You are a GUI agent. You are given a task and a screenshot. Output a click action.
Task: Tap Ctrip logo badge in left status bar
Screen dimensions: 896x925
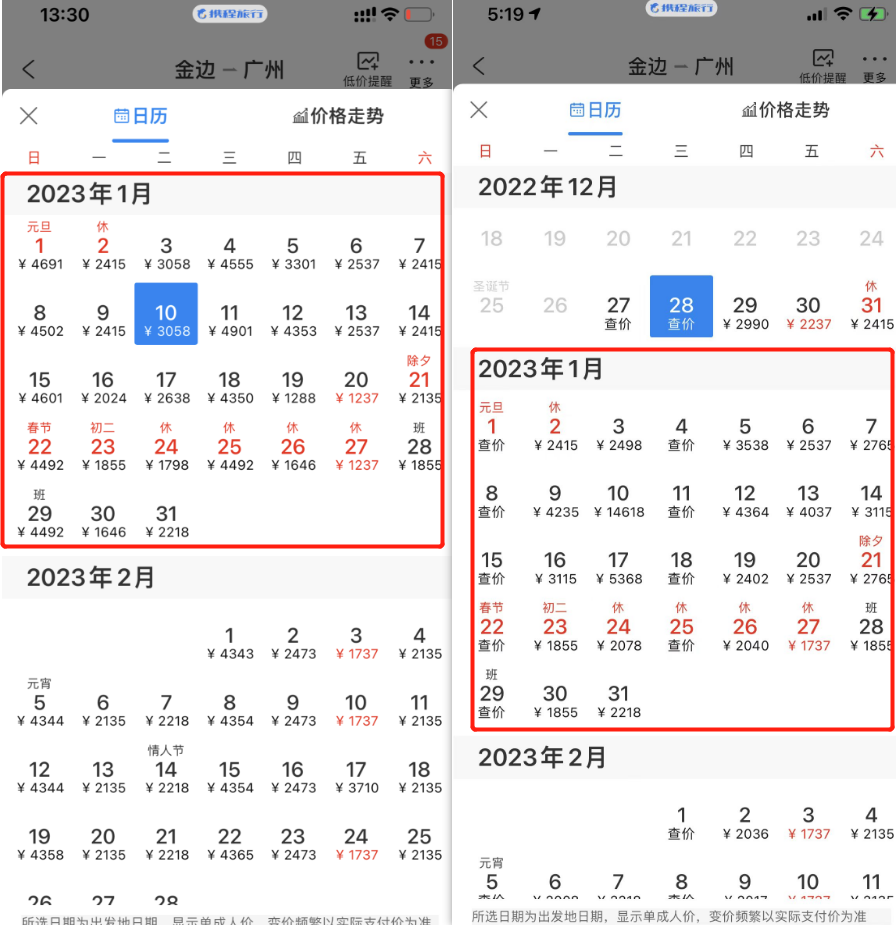pos(230,14)
